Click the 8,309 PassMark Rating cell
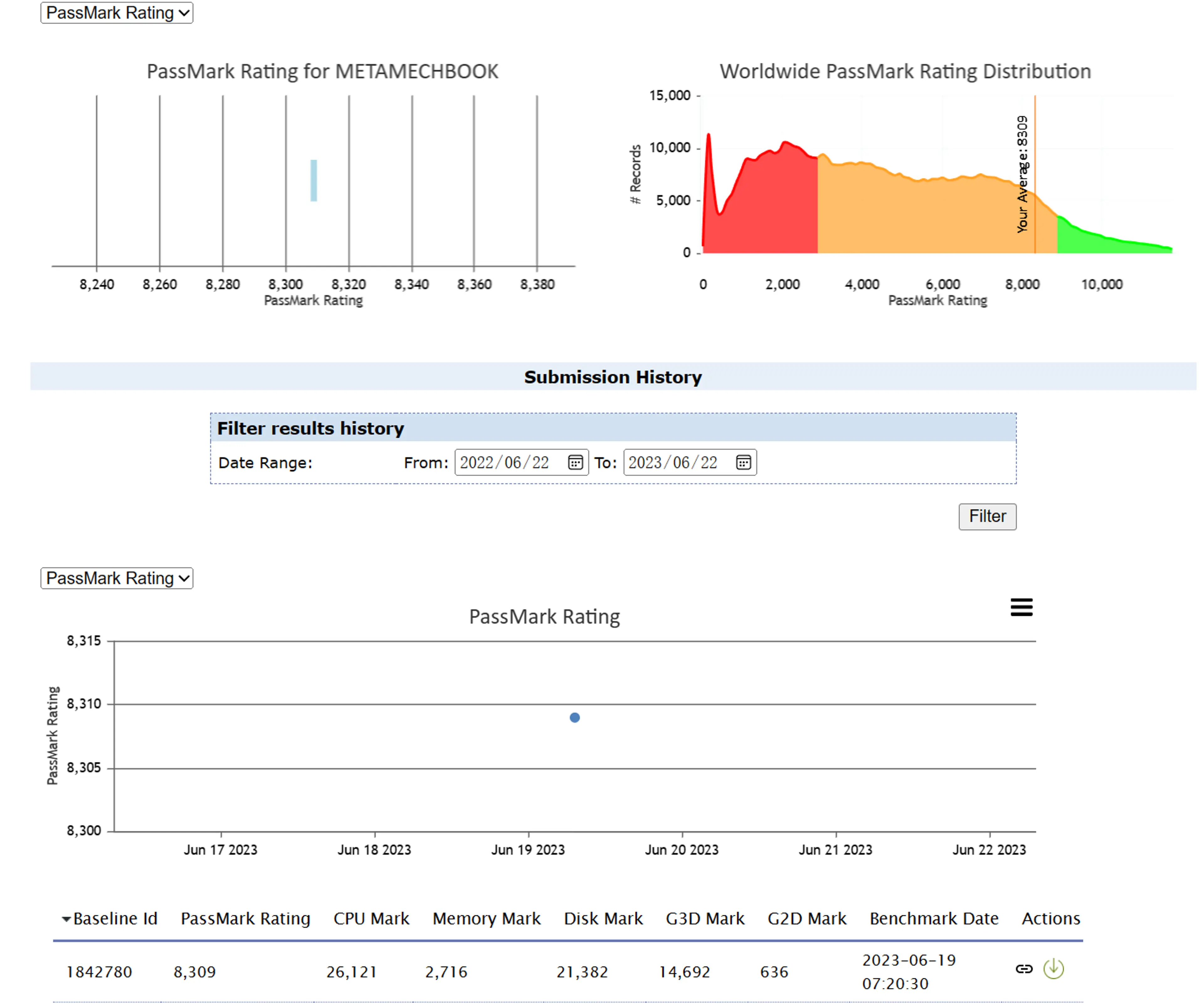Screen dimensions: 1204x1004 pyautogui.click(x=195, y=972)
